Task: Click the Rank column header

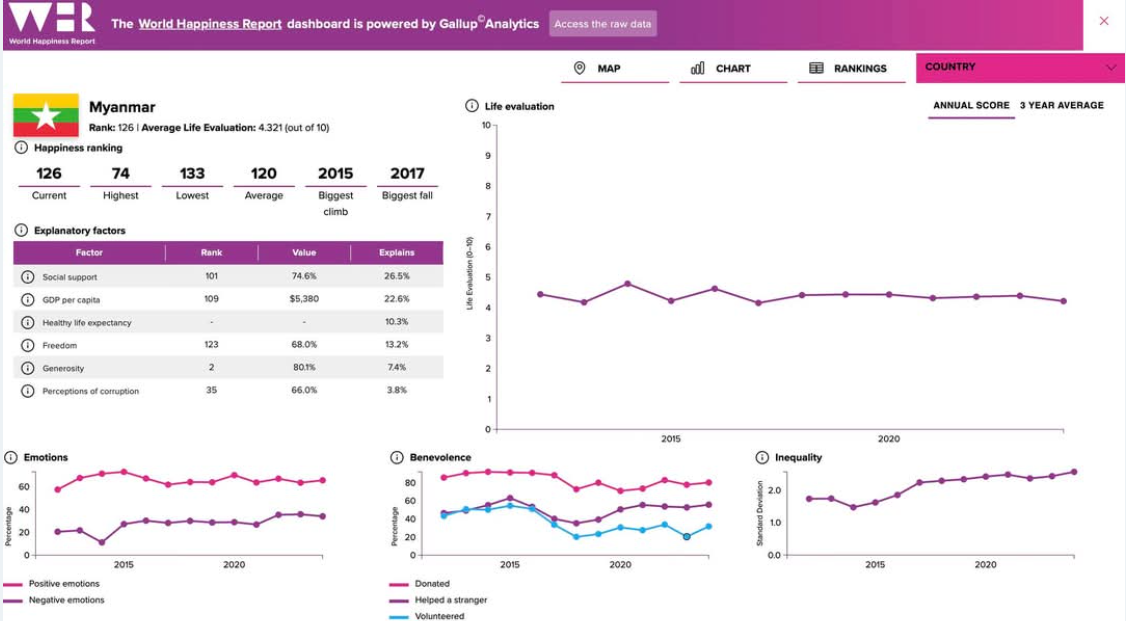Action: (211, 253)
